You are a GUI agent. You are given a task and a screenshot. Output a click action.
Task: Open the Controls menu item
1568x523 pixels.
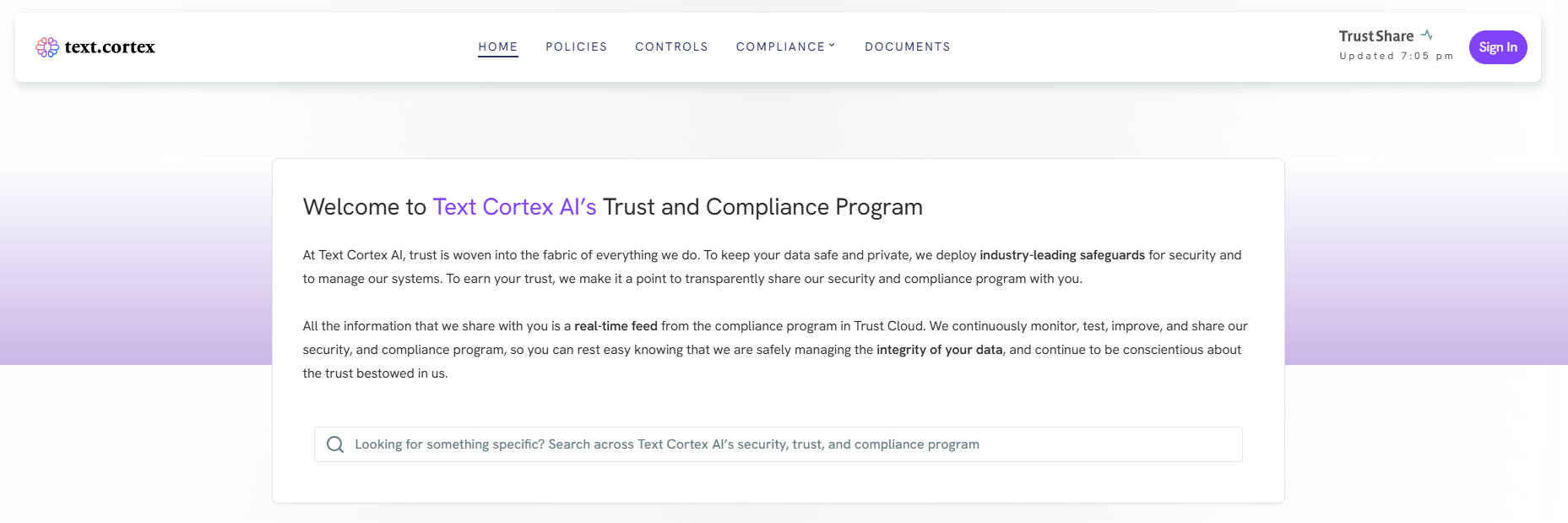[x=672, y=47]
